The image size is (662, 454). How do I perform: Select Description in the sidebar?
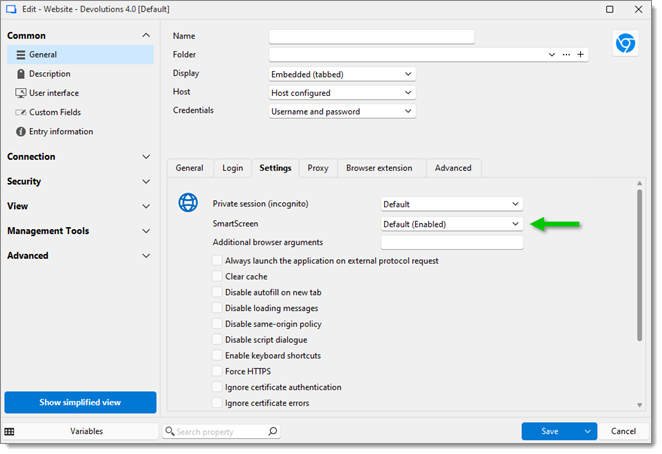tap(80, 74)
